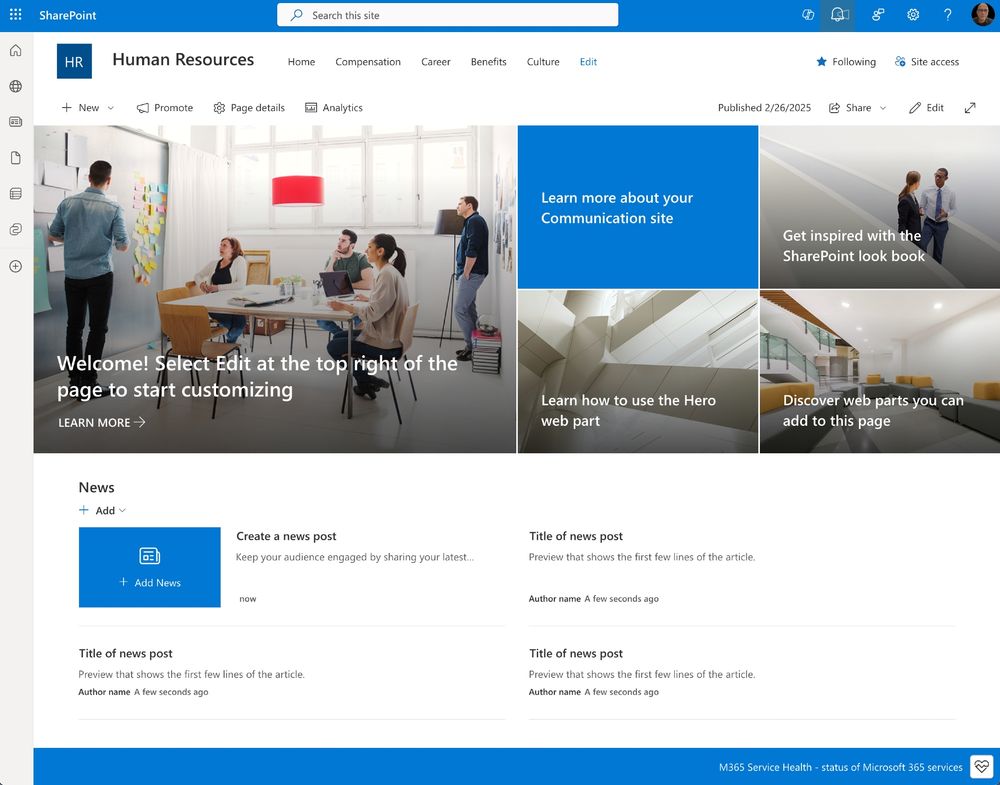The width and height of the screenshot is (1000, 785).
Task: Open the app launcher waffle icon
Action: point(16,15)
